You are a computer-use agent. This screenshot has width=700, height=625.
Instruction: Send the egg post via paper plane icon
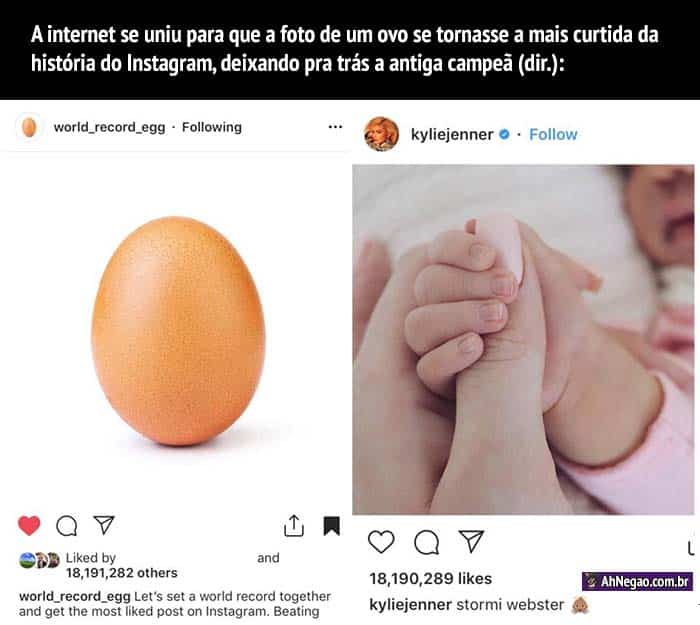[x=104, y=525]
